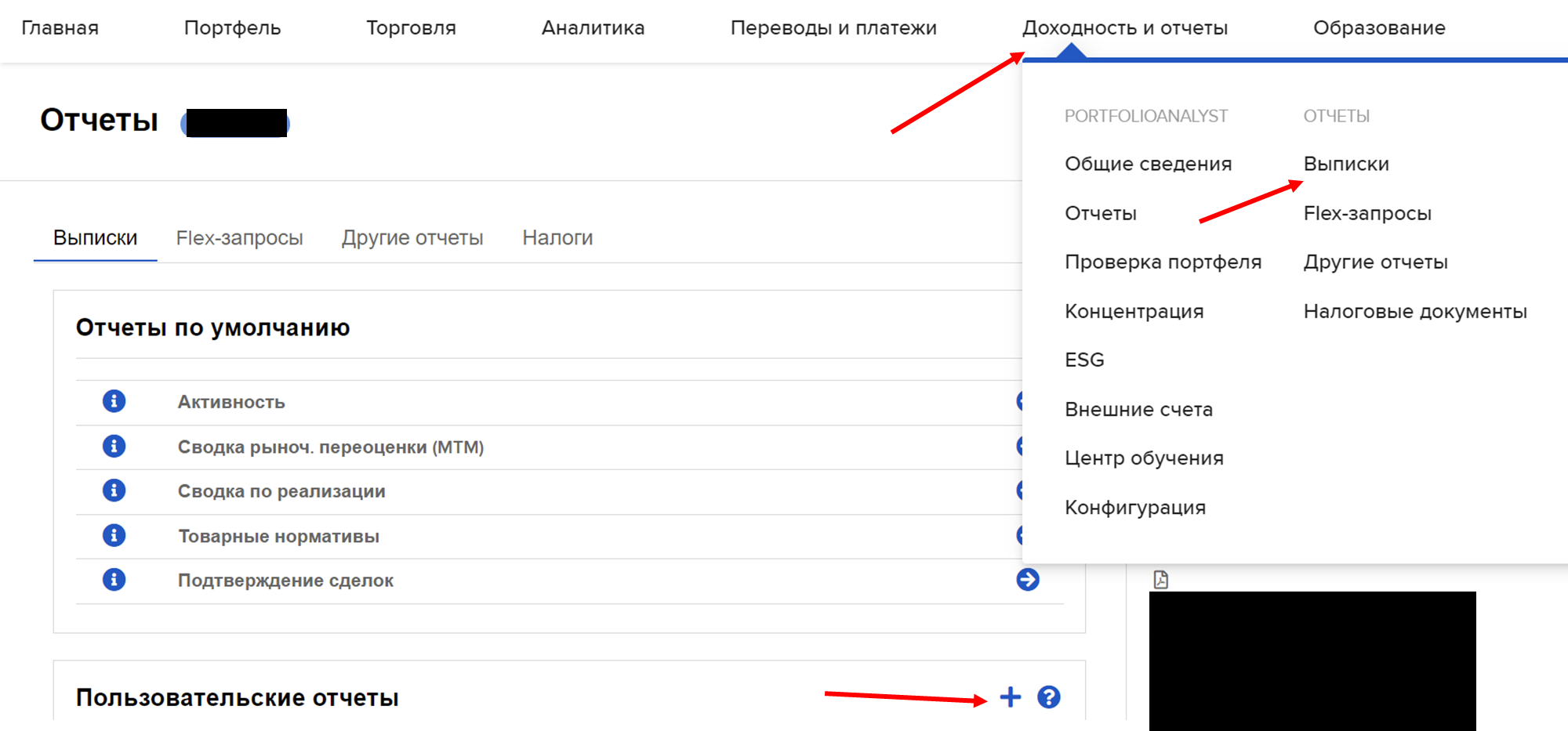This screenshot has height=731, width=1568.
Task: Click the Отчеты по умолчанию heading
Action: (212, 328)
